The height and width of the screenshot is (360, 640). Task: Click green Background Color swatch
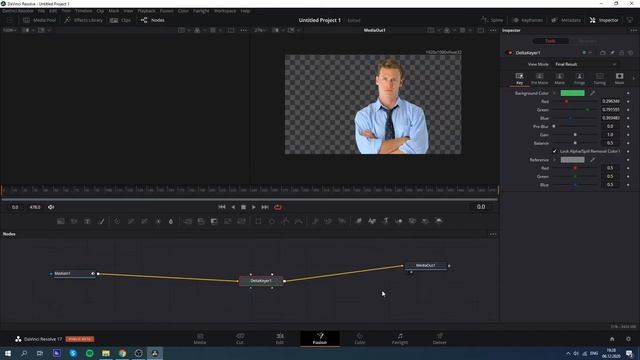click(x=572, y=93)
